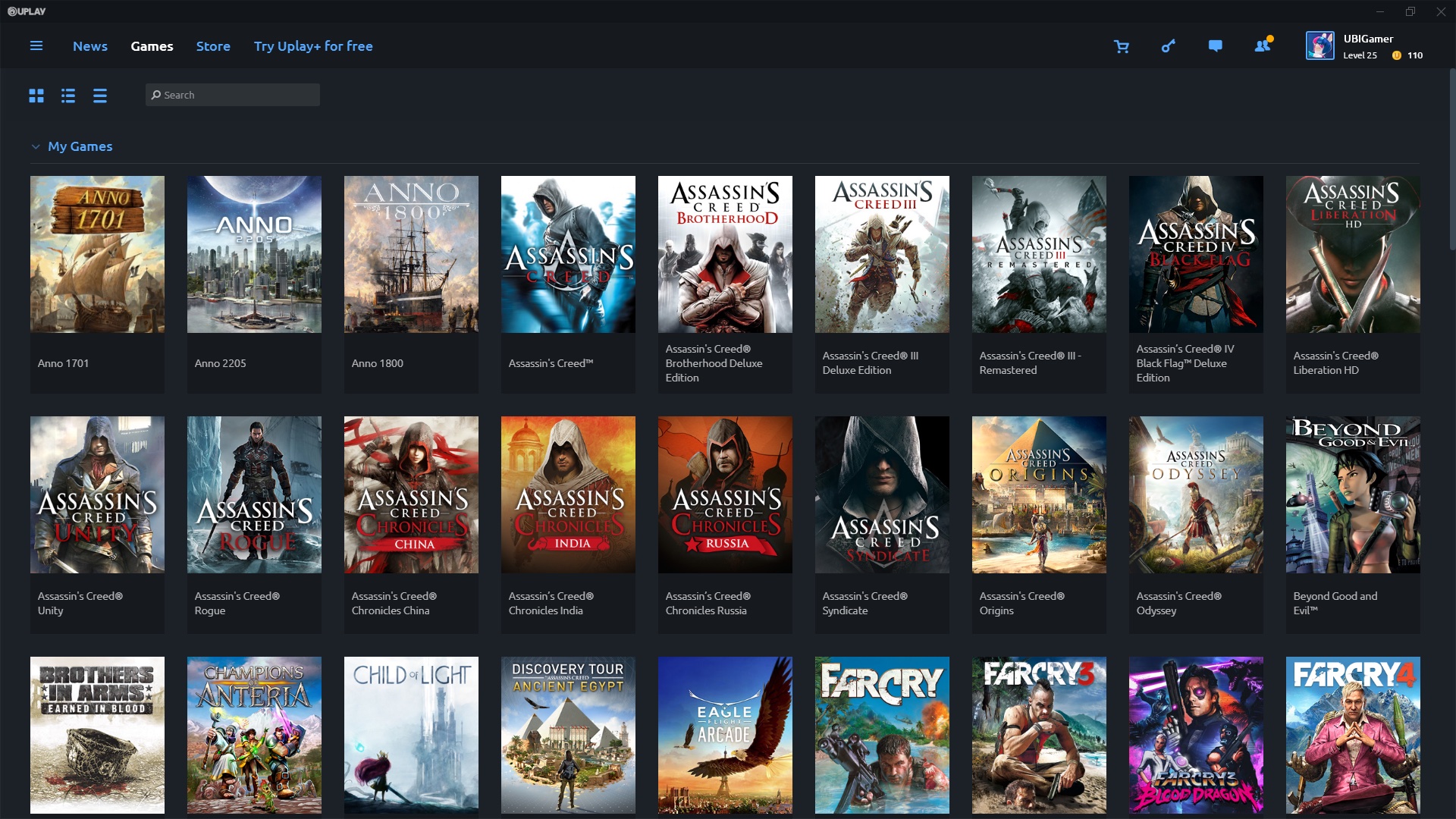
Task: Open Assassin's Creed Chronicles India cover
Action: coord(568,494)
